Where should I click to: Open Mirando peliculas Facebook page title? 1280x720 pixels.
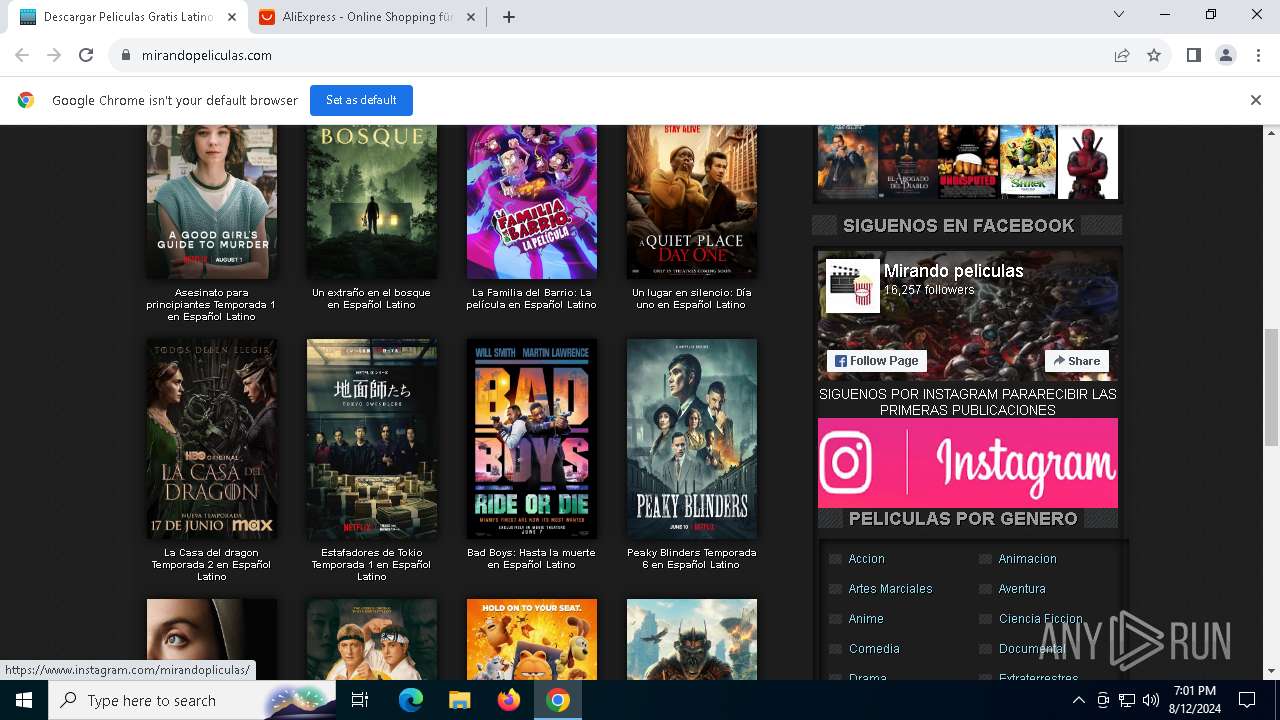pyautogui.click(x=953, y=271)
